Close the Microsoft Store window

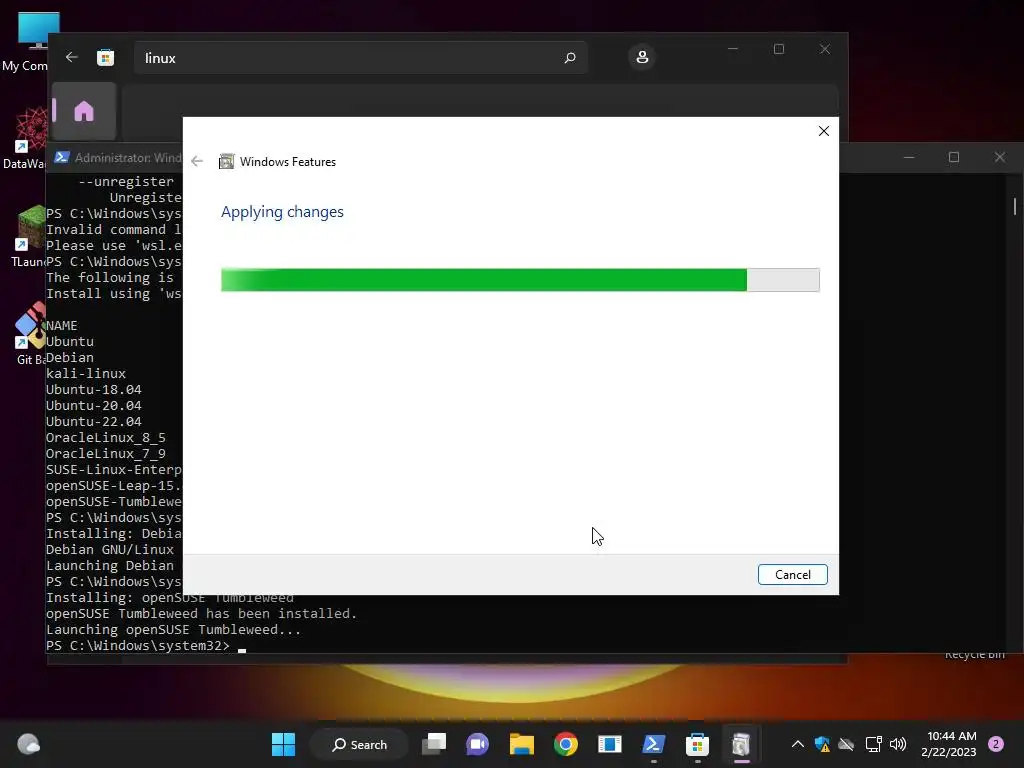click(x=825, y=49)
